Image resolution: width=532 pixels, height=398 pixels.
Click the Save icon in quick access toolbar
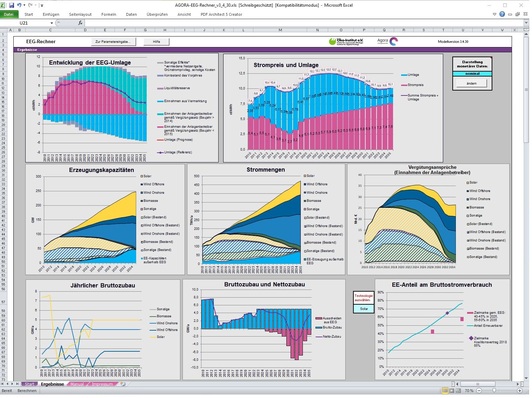coord(12,5)
